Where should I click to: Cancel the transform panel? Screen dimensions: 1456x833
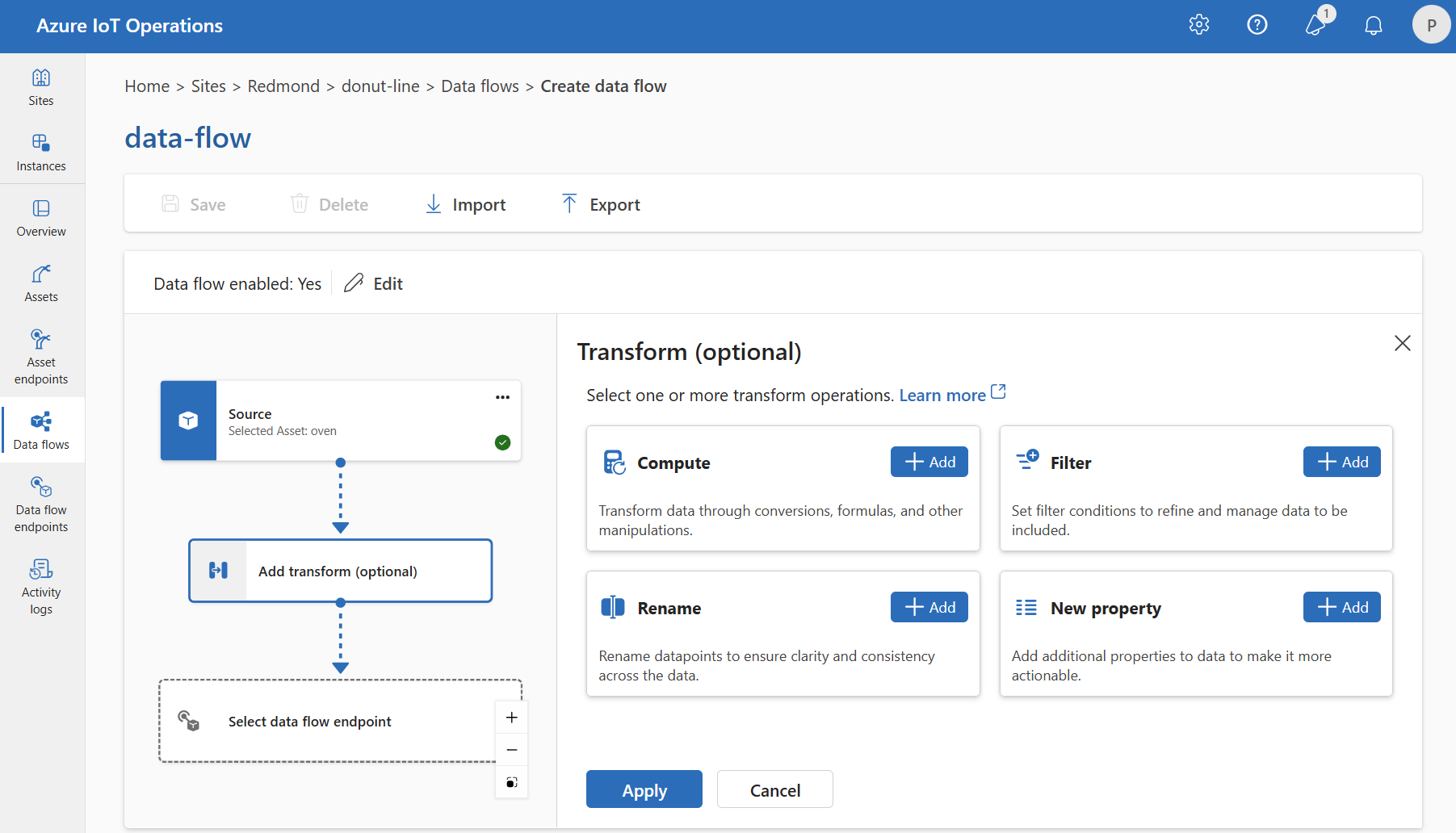coord(775,789)
